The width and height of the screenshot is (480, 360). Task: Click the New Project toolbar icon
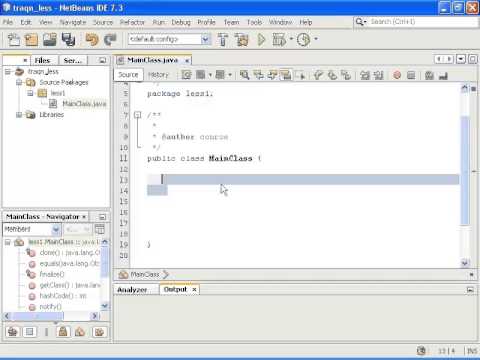[x=31, y=40]
